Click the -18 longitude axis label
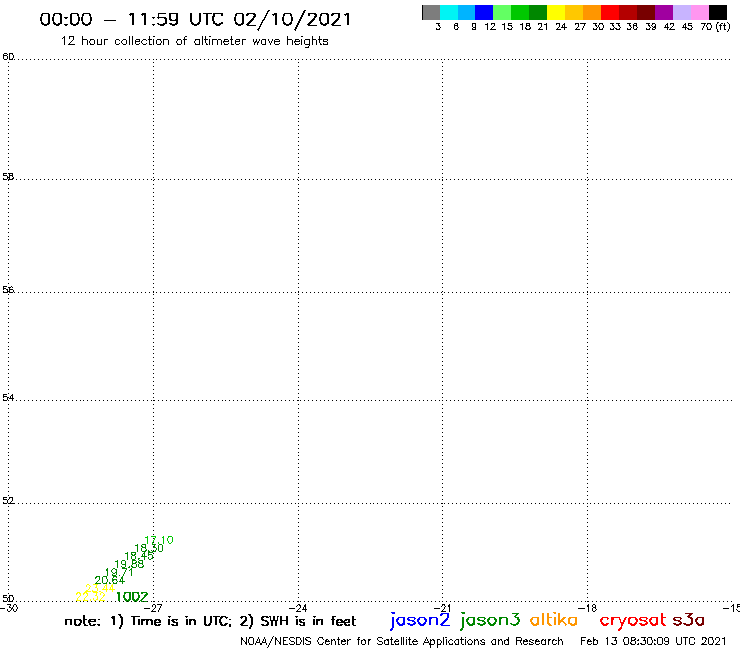The image size is (740, 650). tap(587, 608)
